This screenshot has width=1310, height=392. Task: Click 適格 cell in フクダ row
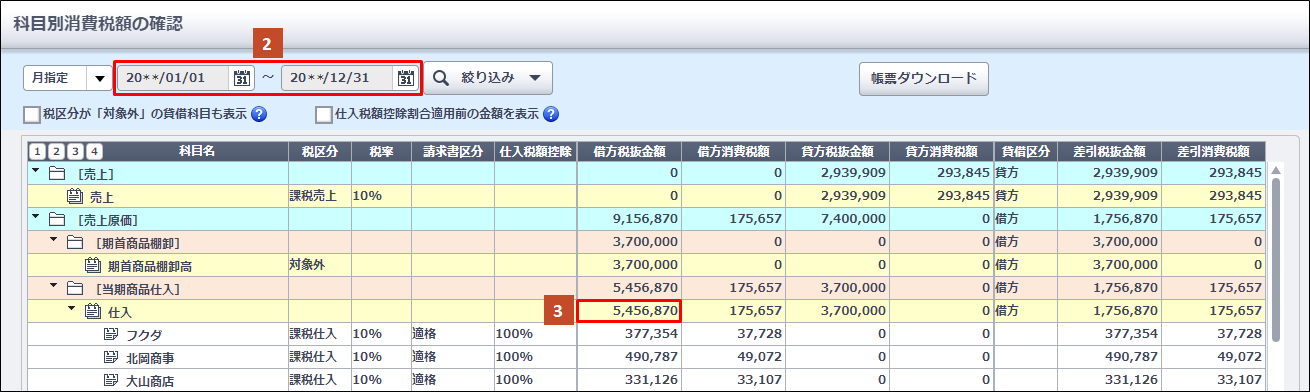point(452,333)
